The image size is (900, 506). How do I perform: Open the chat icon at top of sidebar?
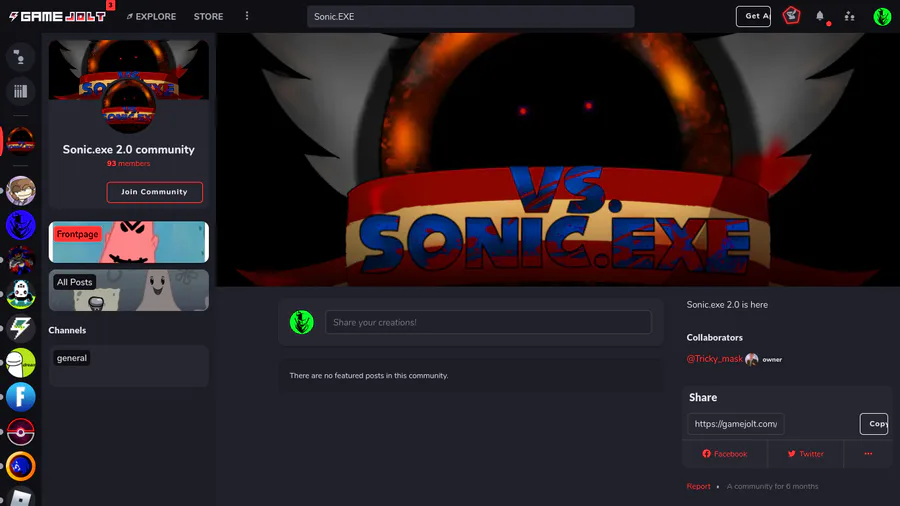21,57
